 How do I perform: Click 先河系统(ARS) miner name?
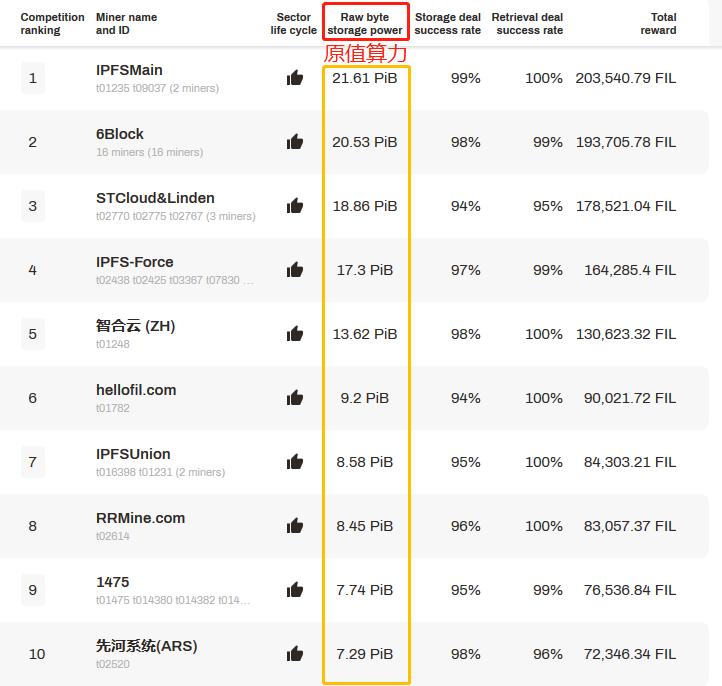coord(146,646)
